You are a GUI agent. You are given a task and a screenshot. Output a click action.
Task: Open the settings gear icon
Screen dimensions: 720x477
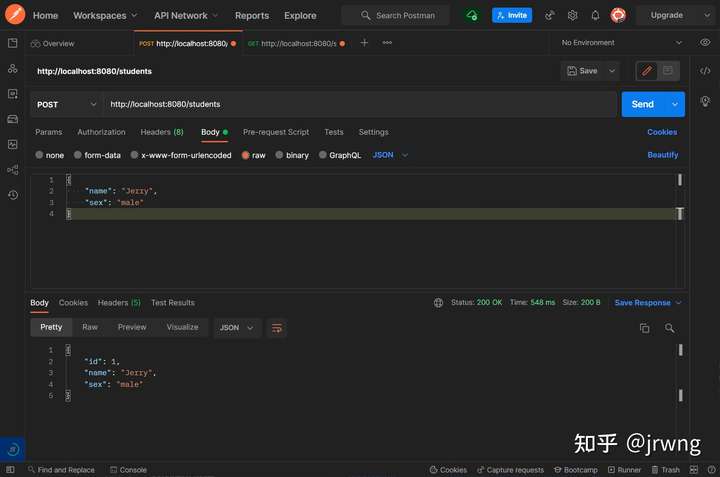(572, 16)
